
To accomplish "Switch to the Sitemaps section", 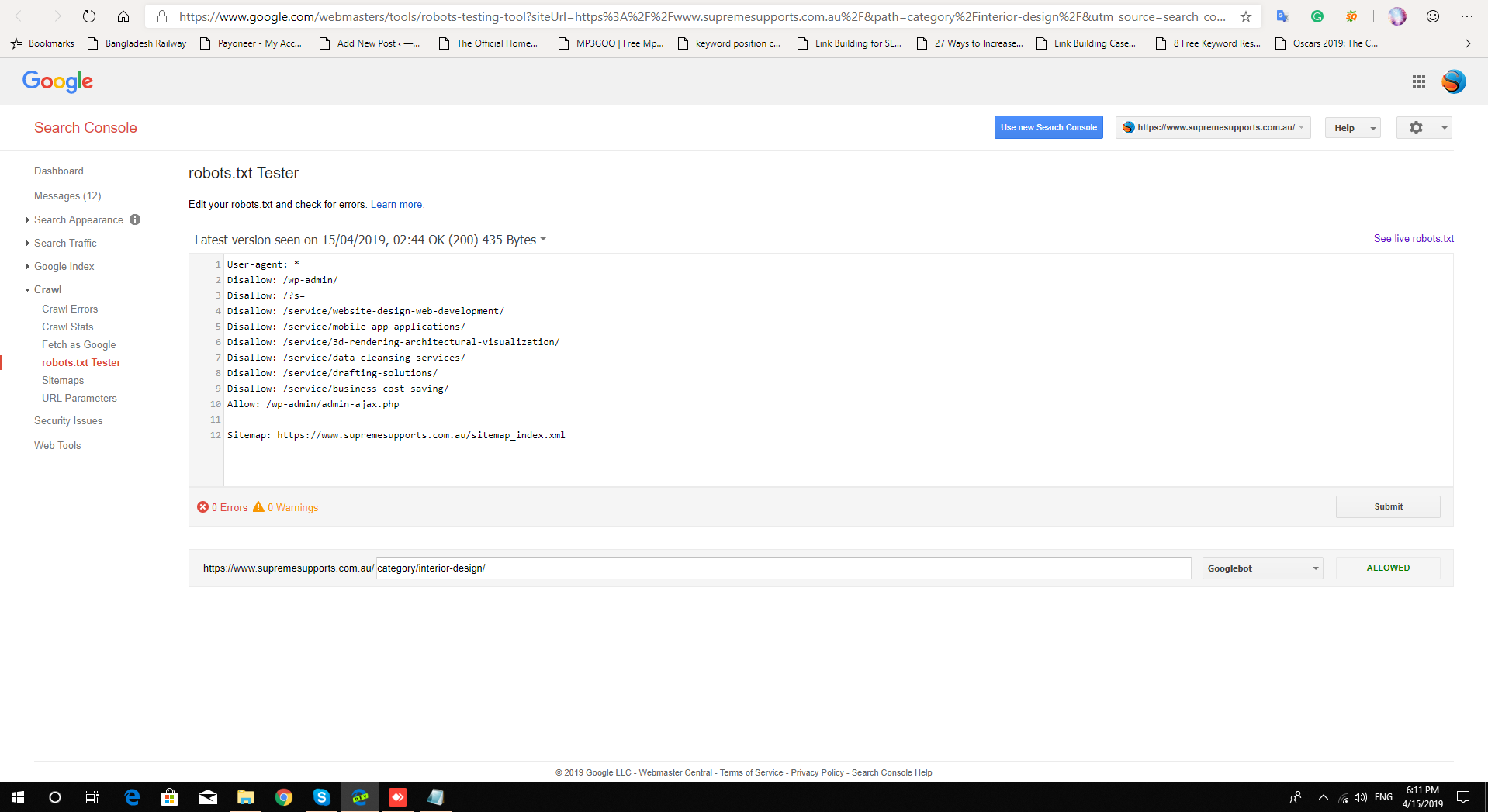I will (x=63, y=380).
